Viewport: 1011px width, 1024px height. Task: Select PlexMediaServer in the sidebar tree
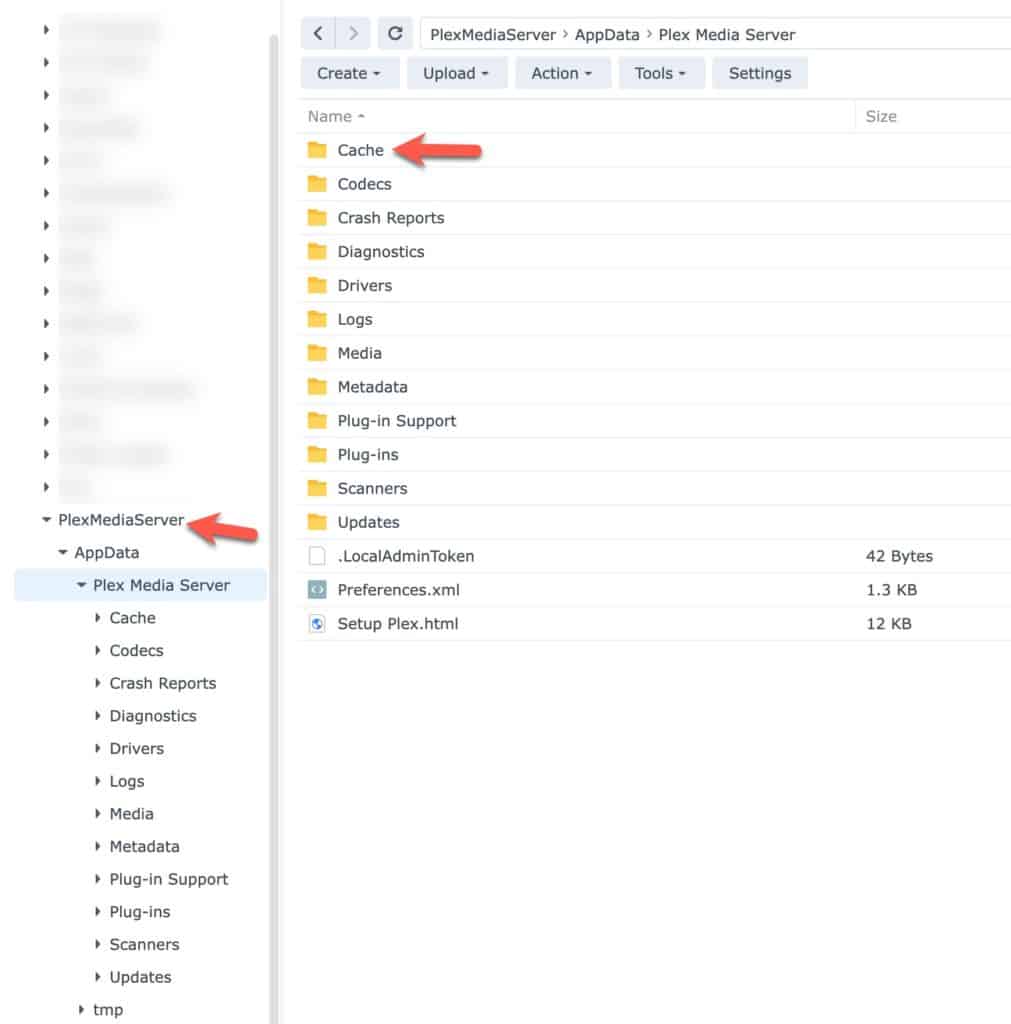point(121,520)
